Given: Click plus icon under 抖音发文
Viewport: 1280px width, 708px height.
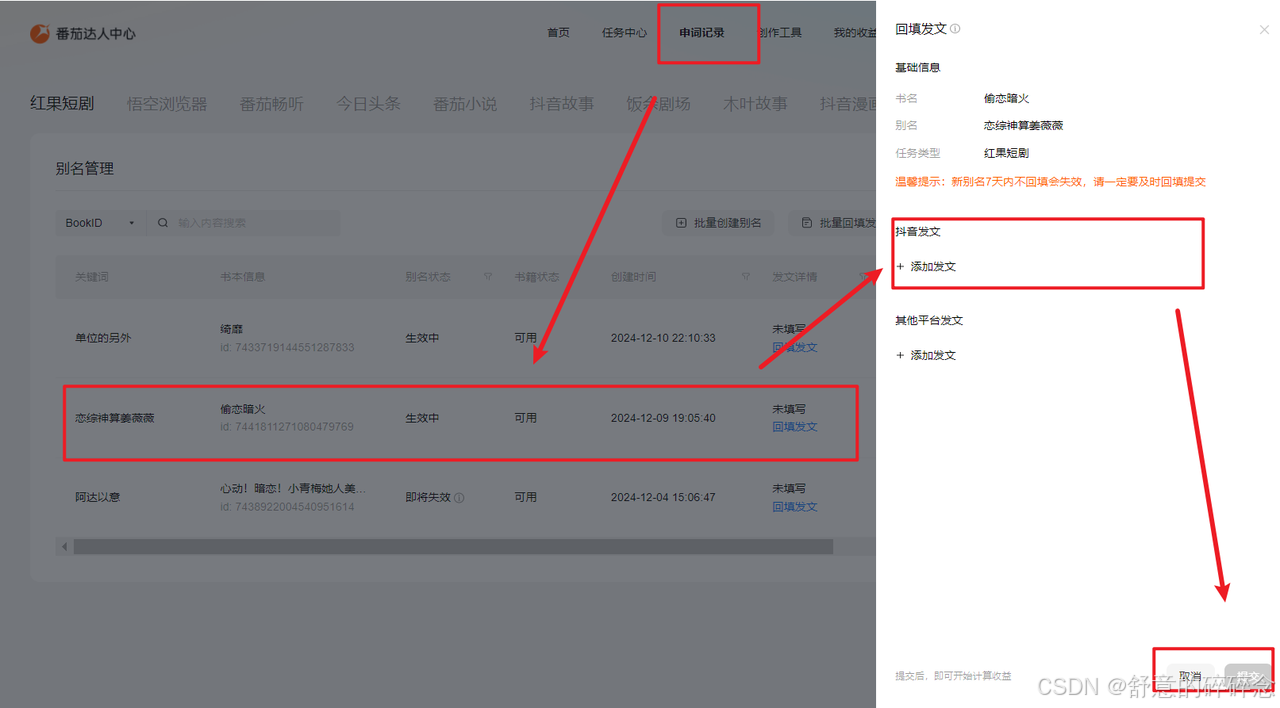Looking at the screenshot, I should coord(900,267).
